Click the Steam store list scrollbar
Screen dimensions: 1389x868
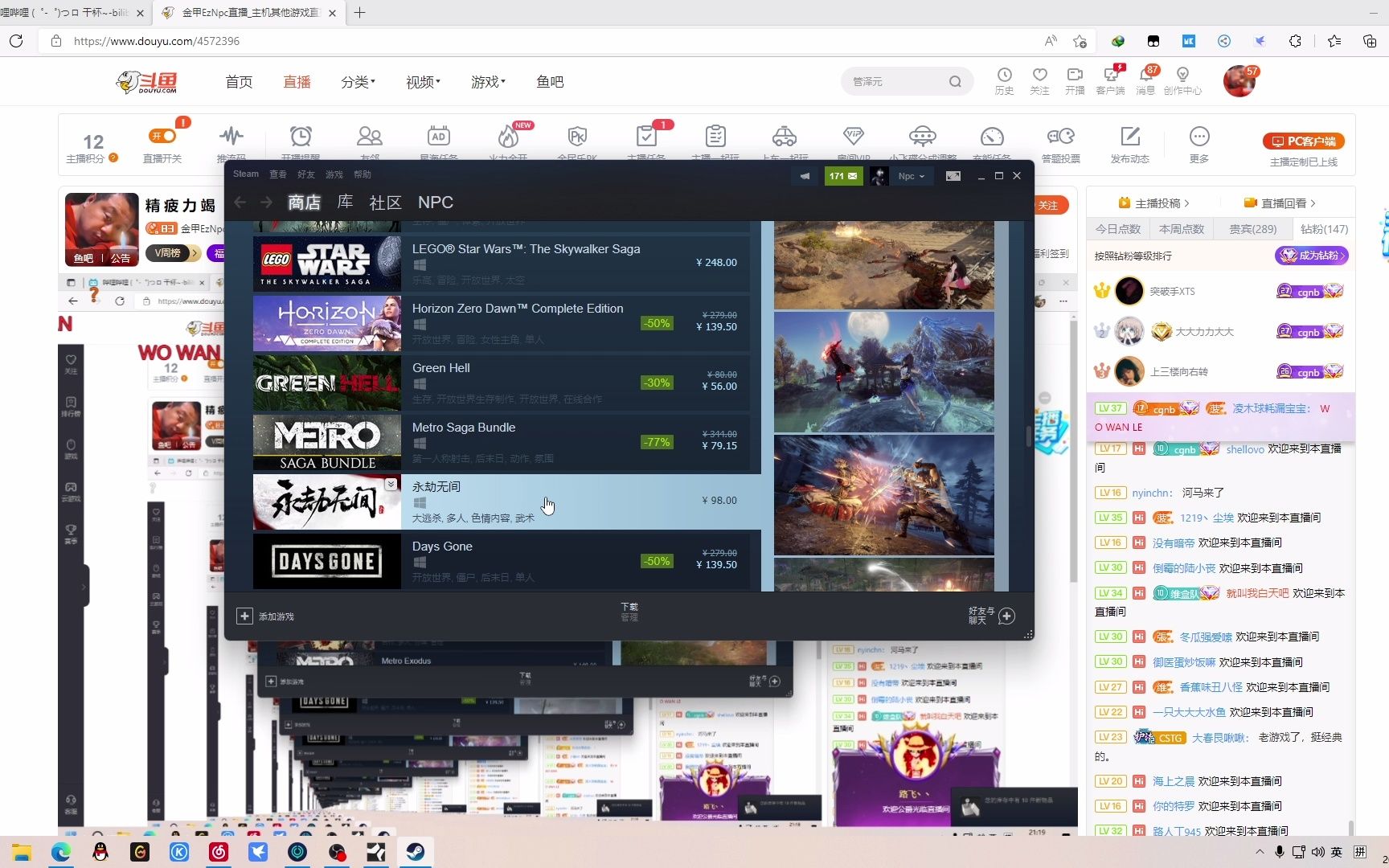(1028, 436)
